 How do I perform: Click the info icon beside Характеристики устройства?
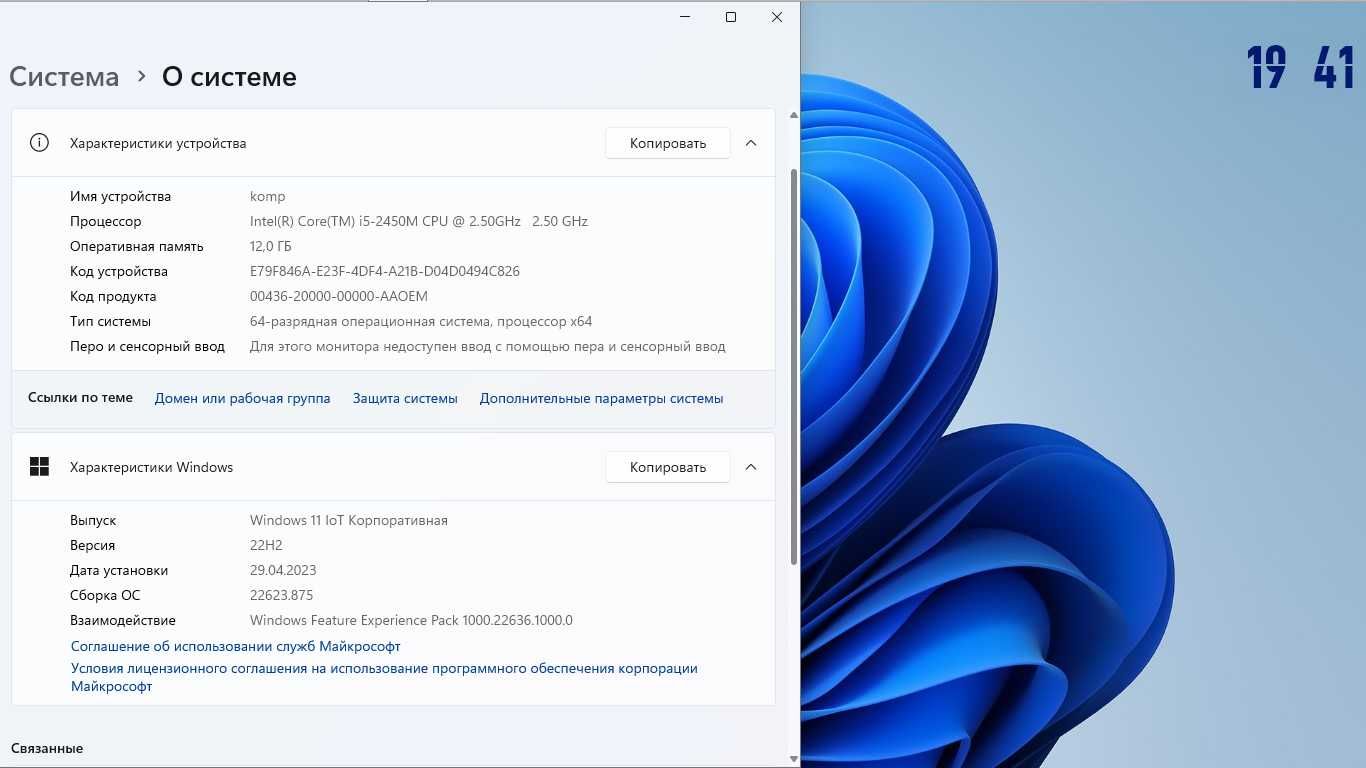click(39, 143)
